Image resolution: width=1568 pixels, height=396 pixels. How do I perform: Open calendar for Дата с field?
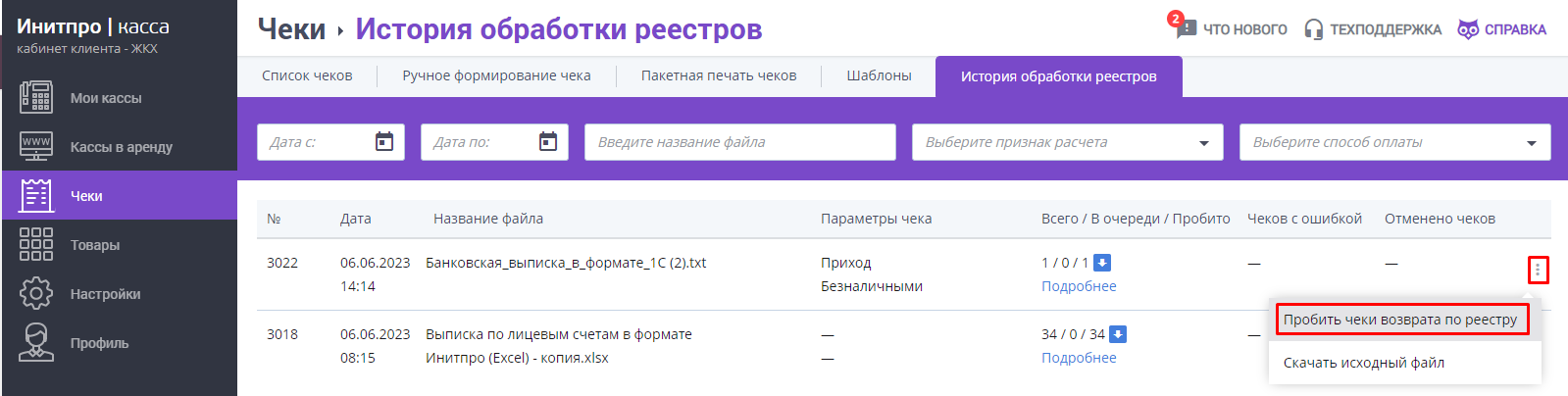click(384, 142)
